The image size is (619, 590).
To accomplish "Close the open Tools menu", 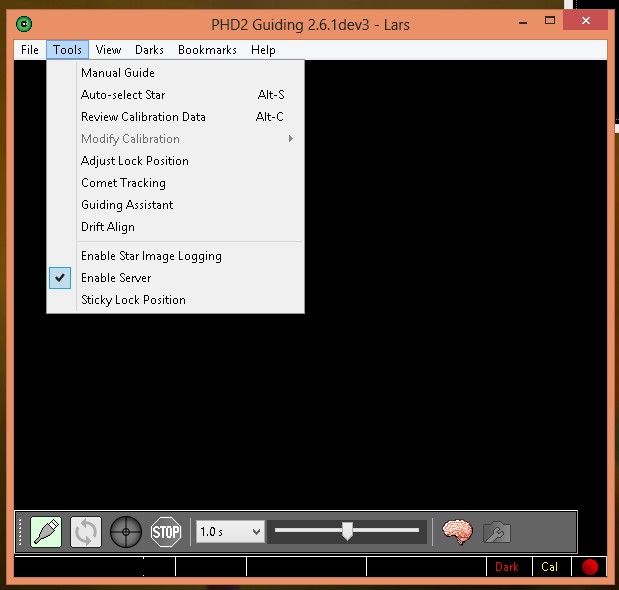I will click(x=67, y=50).
